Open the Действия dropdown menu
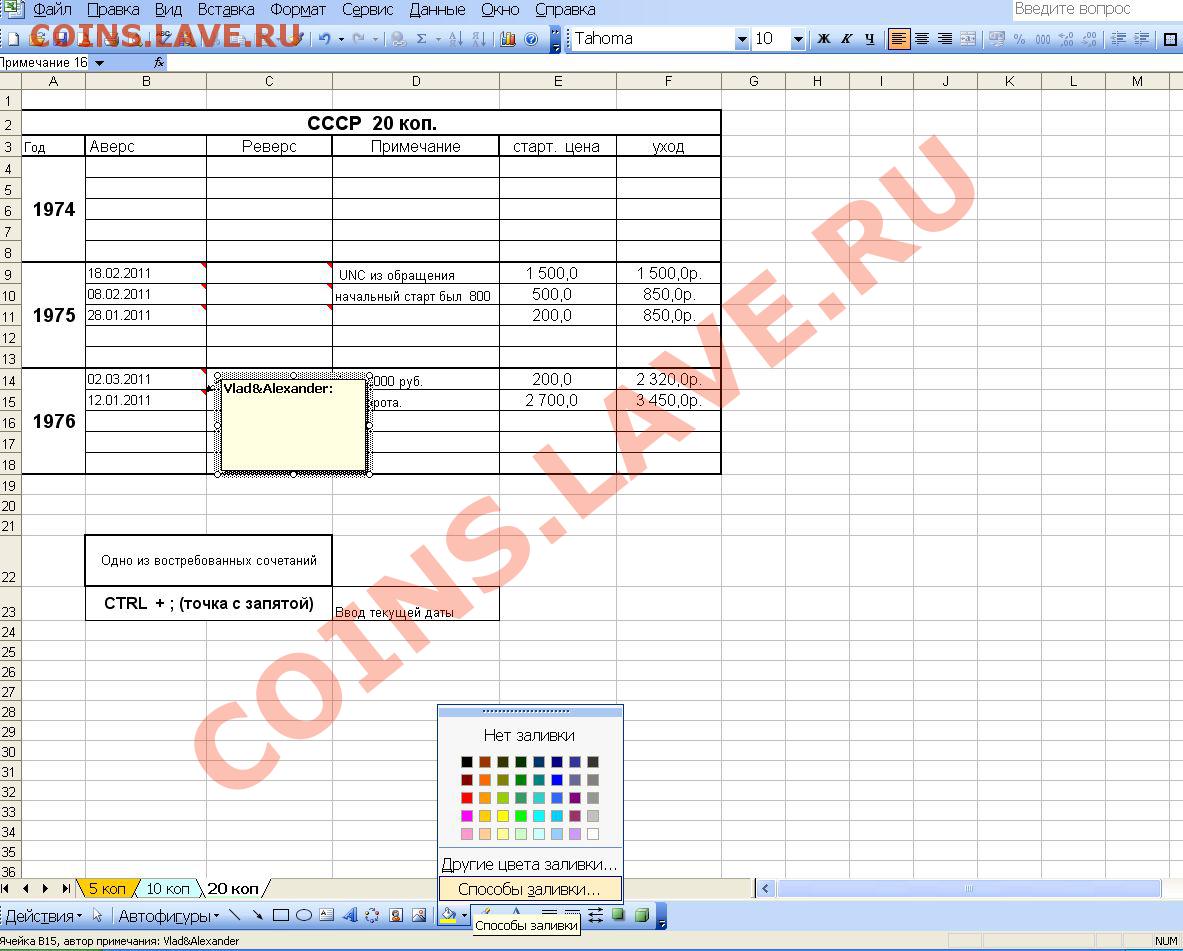Image resolution: width=1183 pixels, height=951 pixels. click(42, 916)
